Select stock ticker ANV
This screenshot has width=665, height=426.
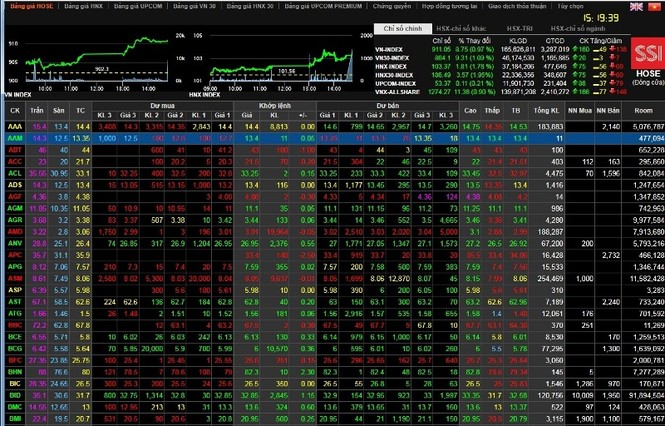(15, 243)
